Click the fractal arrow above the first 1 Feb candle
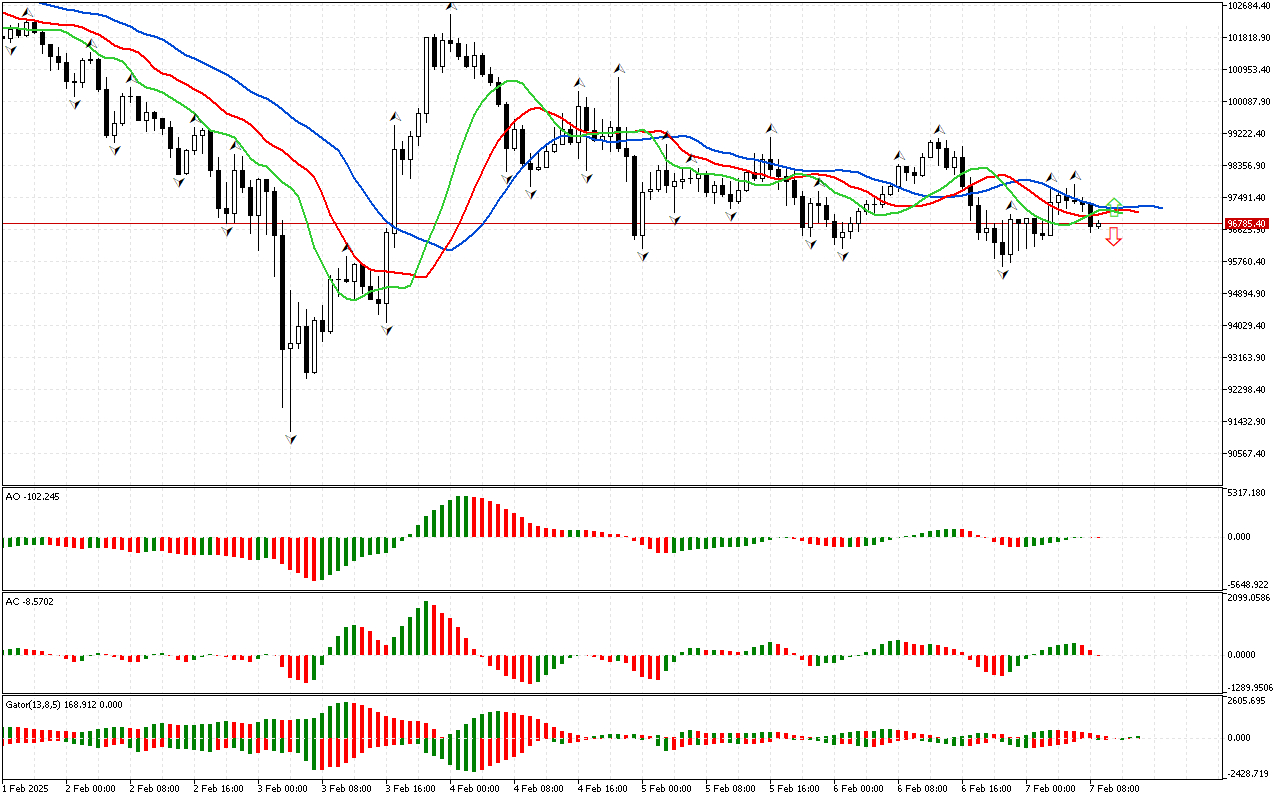This screenshot has width=1280, height=800. pyautogui.click(x=27, y=13)
